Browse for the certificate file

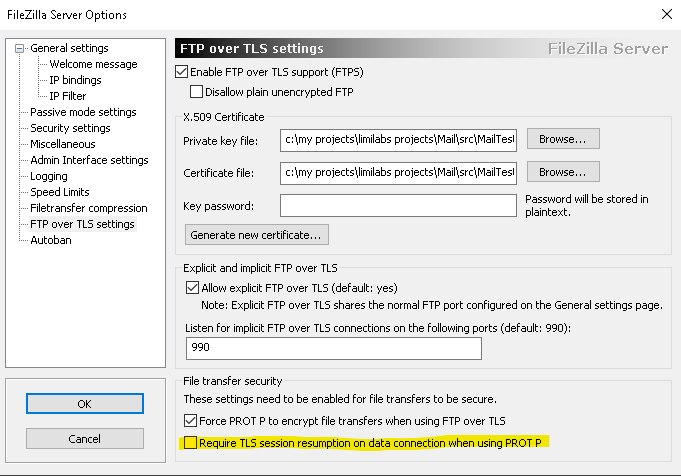563,172
